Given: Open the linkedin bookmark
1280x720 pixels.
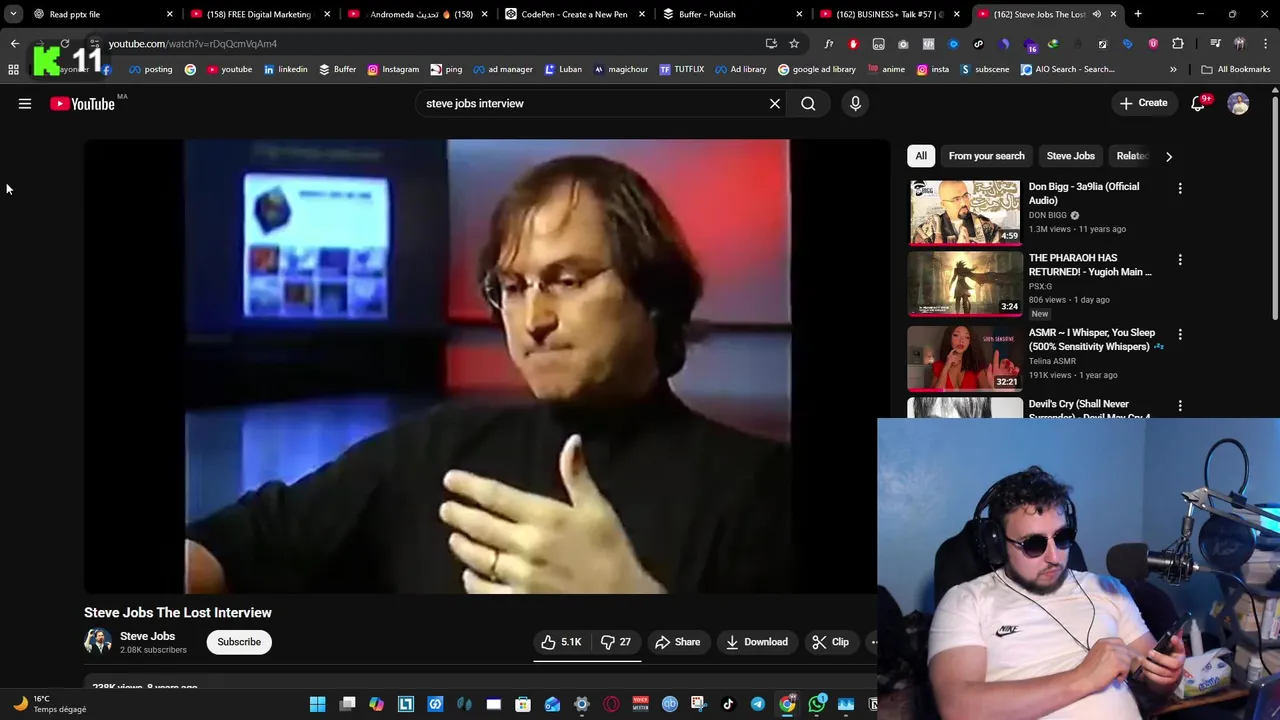Looking at the screenshot, I should coord(285,69).
